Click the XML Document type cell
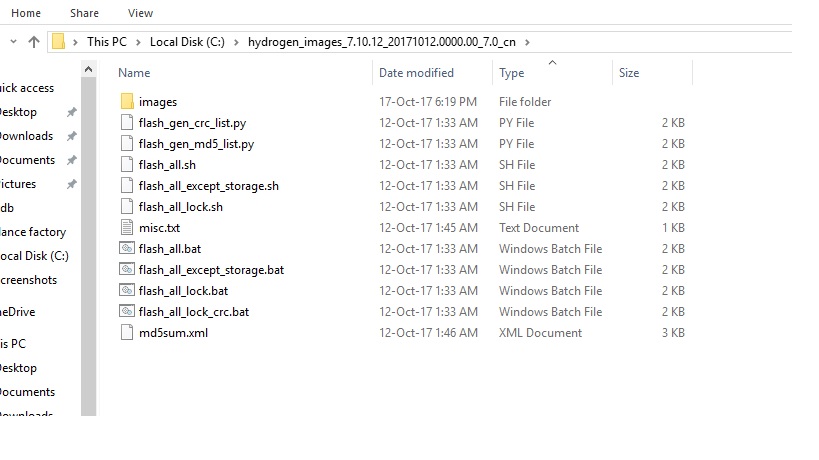This screenshot has height=460, width=819. (x=540, y=333)
